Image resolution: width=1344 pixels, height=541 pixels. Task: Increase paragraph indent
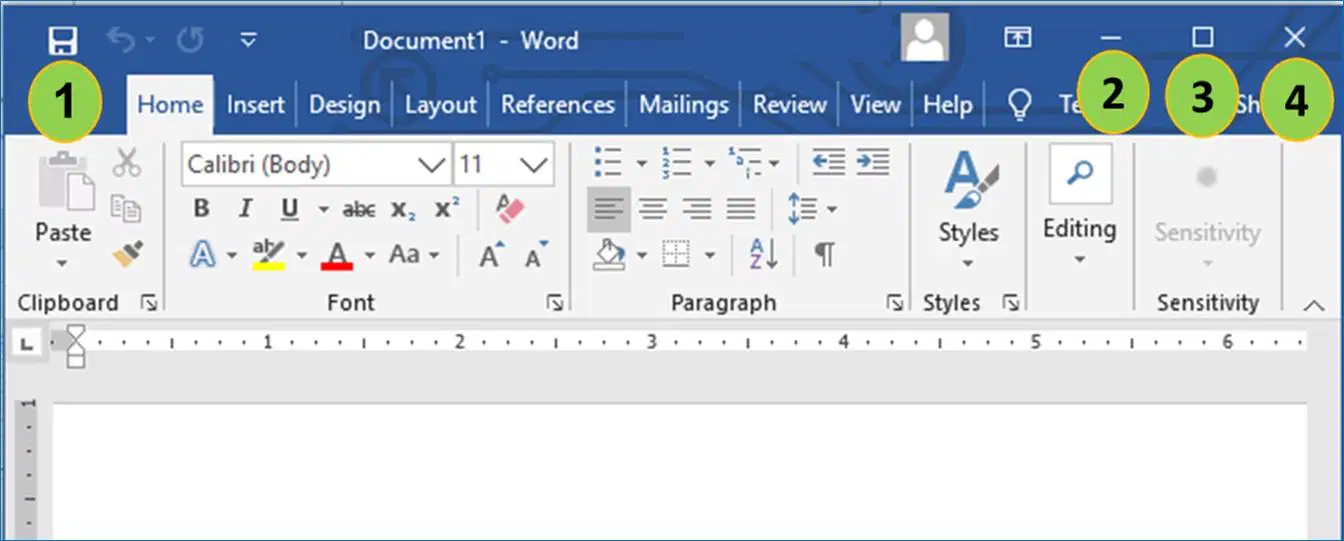click(x=873, y=162)
